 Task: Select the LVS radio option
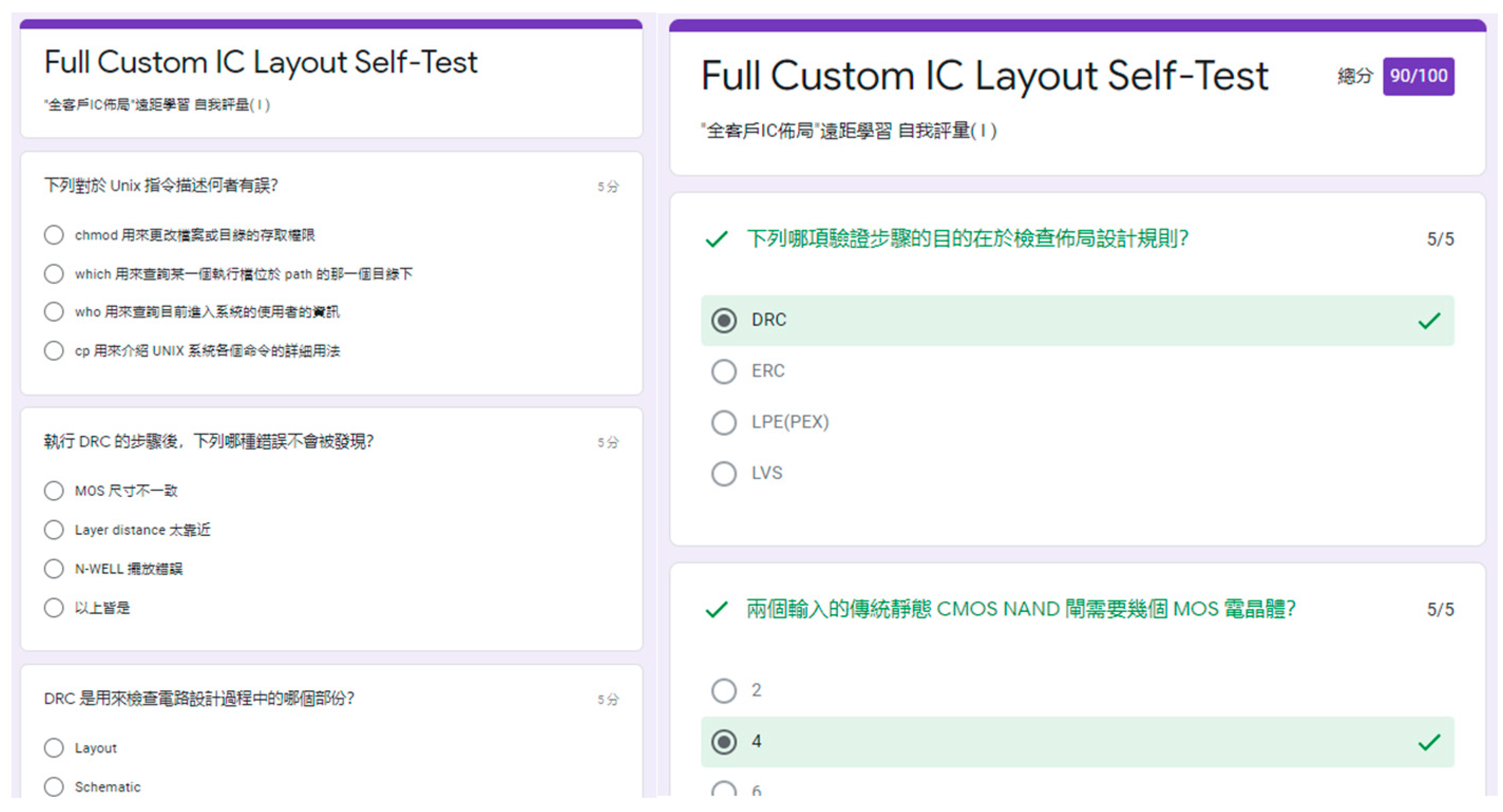[724, 473]
